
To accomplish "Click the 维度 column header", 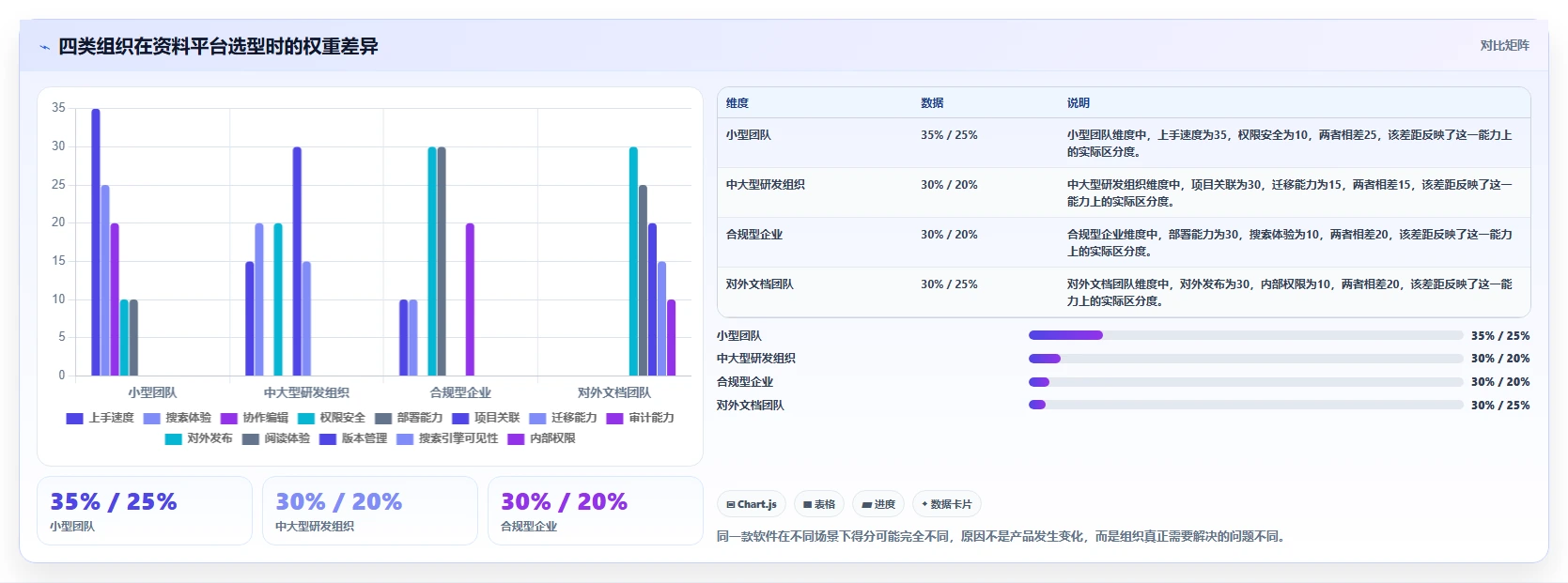I will click(737, 103).
